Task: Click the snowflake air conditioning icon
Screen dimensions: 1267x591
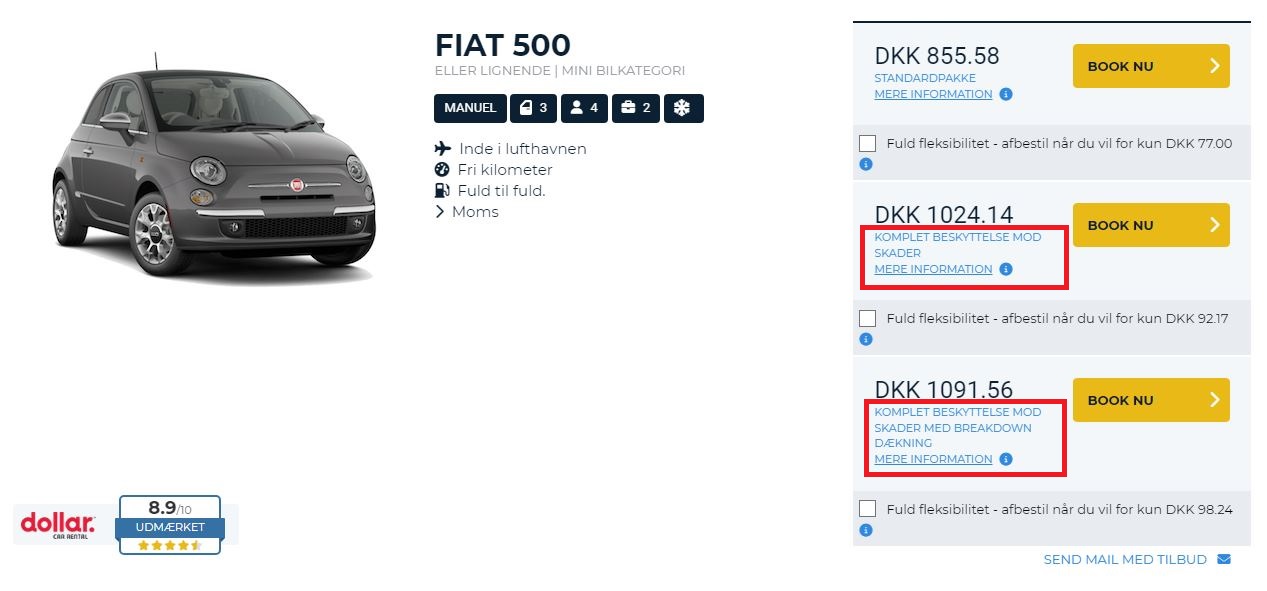Action: 683,108
